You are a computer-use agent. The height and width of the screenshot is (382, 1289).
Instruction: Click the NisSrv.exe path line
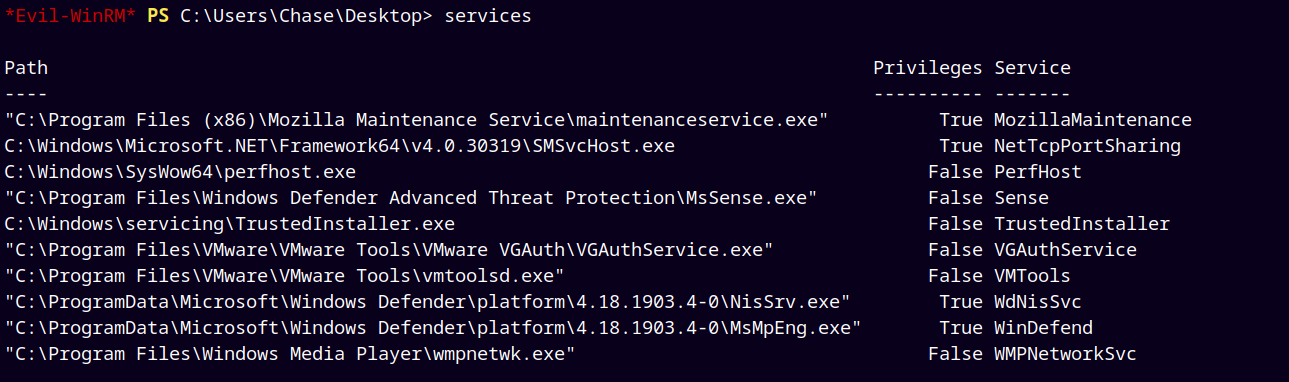coord(427,302)
